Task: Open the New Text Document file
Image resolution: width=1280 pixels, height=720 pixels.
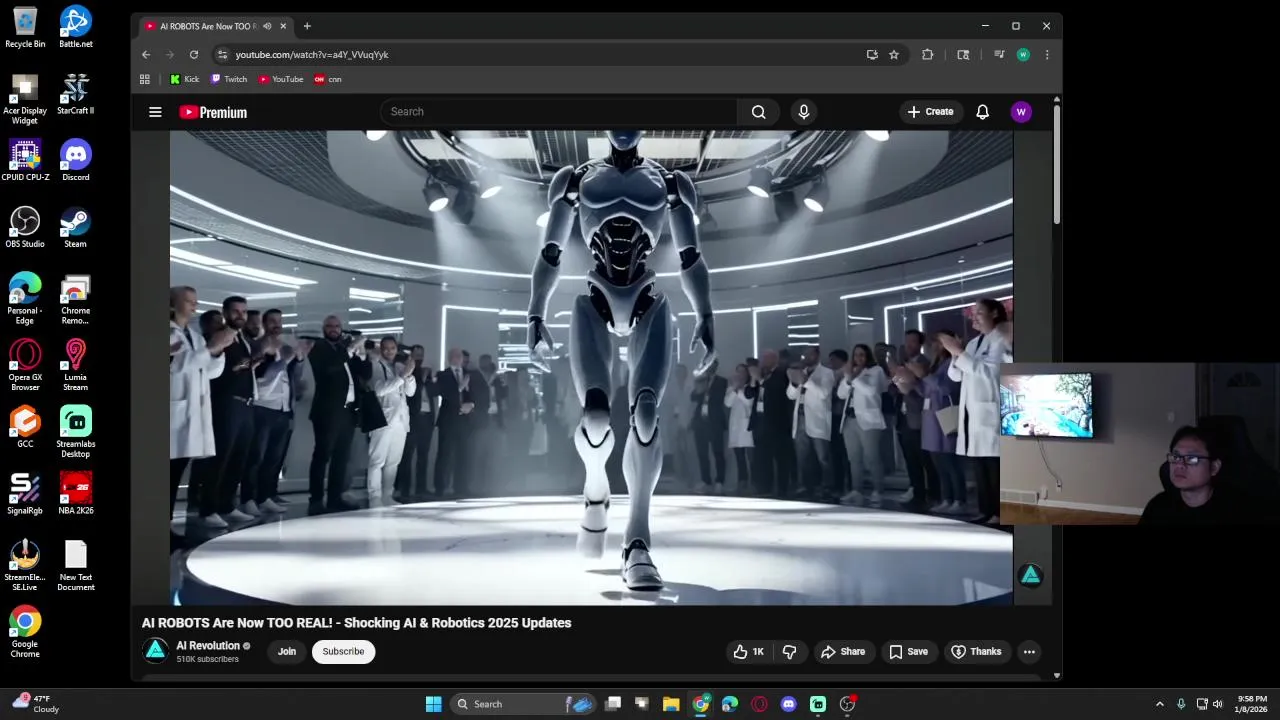Action: pos(75,565)
